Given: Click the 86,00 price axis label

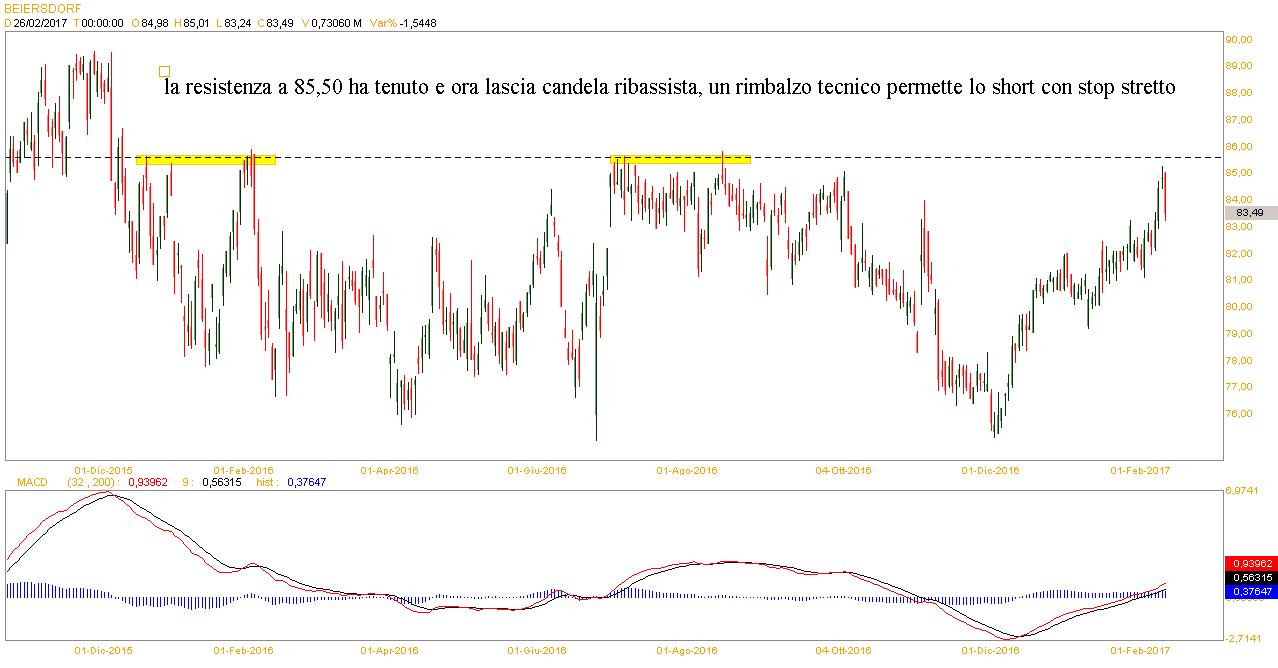Looking at the screenshot, I should 1241,147.
